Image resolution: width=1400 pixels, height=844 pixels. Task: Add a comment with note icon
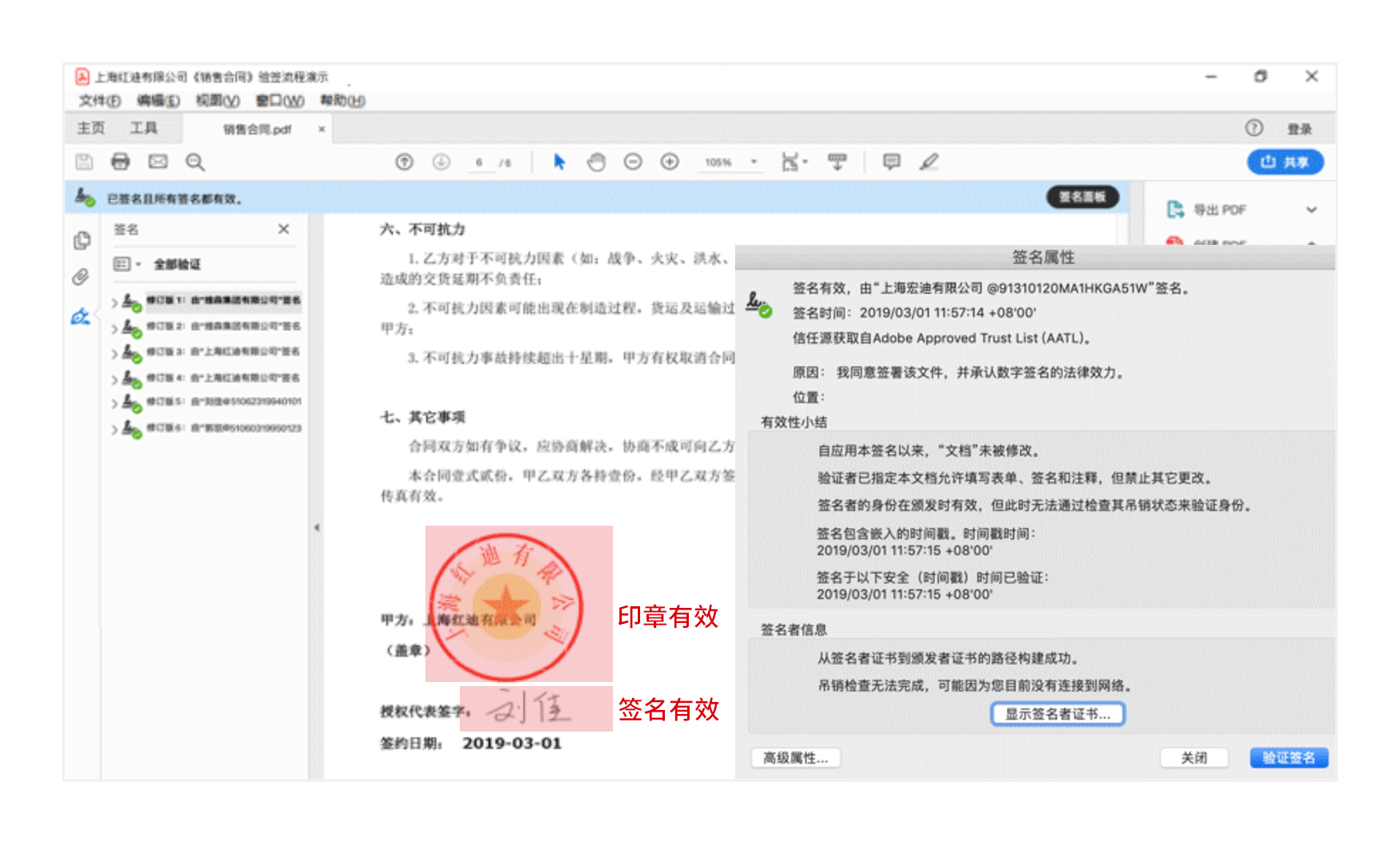tap(892, 162)
